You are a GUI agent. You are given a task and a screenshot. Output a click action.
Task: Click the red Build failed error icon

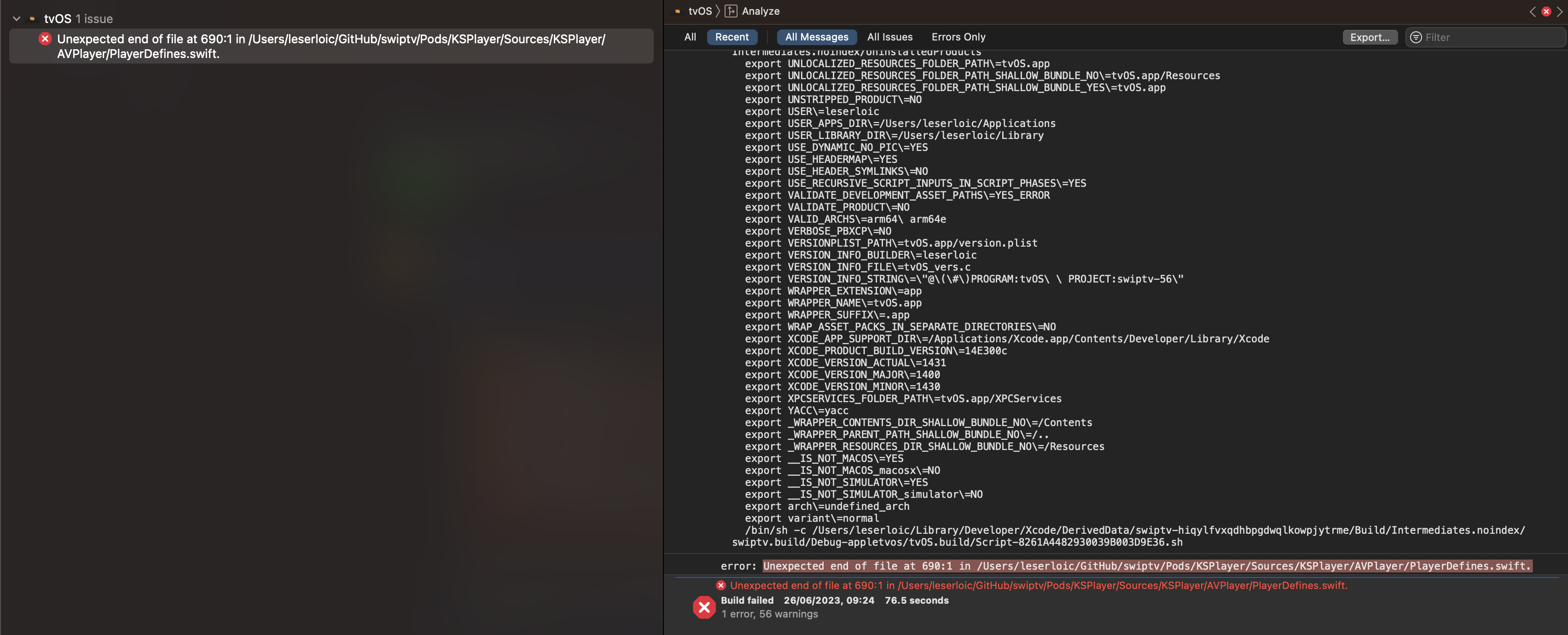pos(703,606)
